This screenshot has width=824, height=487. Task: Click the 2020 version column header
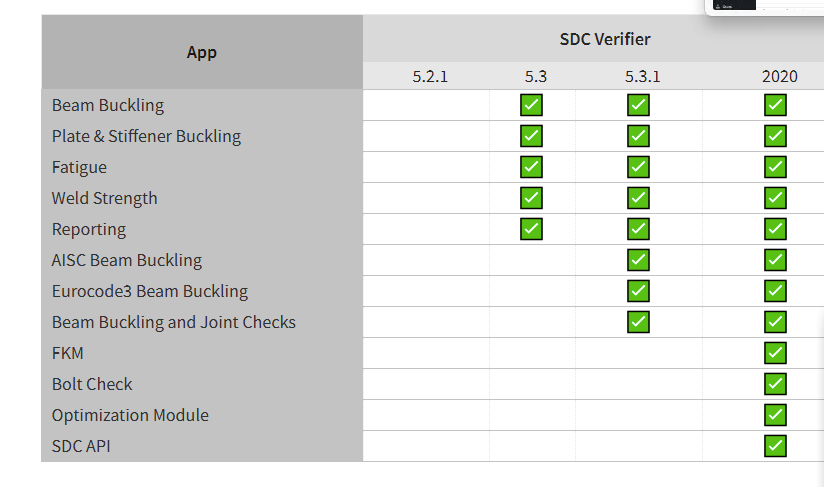(x=779, y=77)
